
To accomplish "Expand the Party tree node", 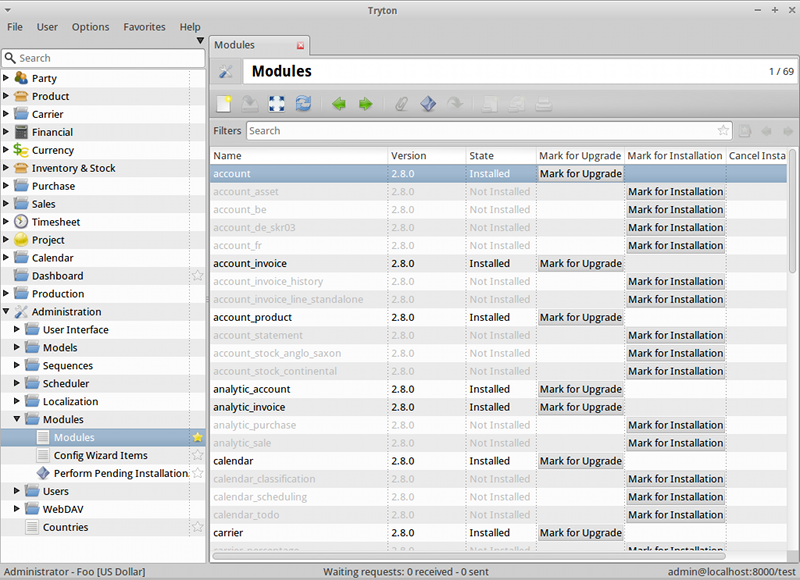I will (7, 78).
